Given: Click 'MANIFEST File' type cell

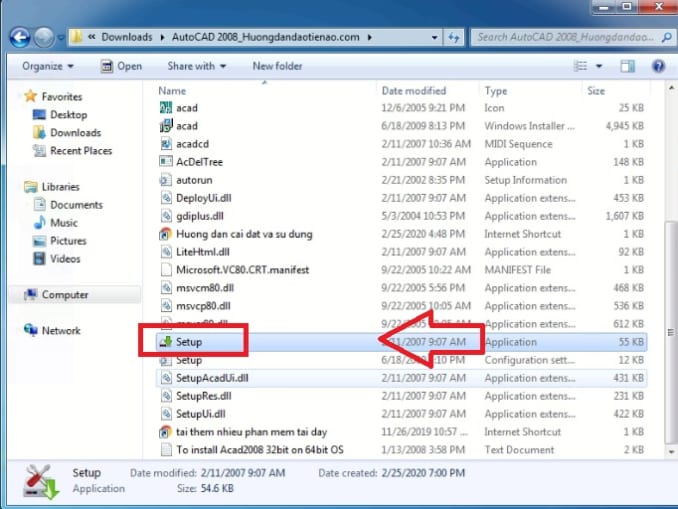Looking at the screenshot, I should pos(517,270).
